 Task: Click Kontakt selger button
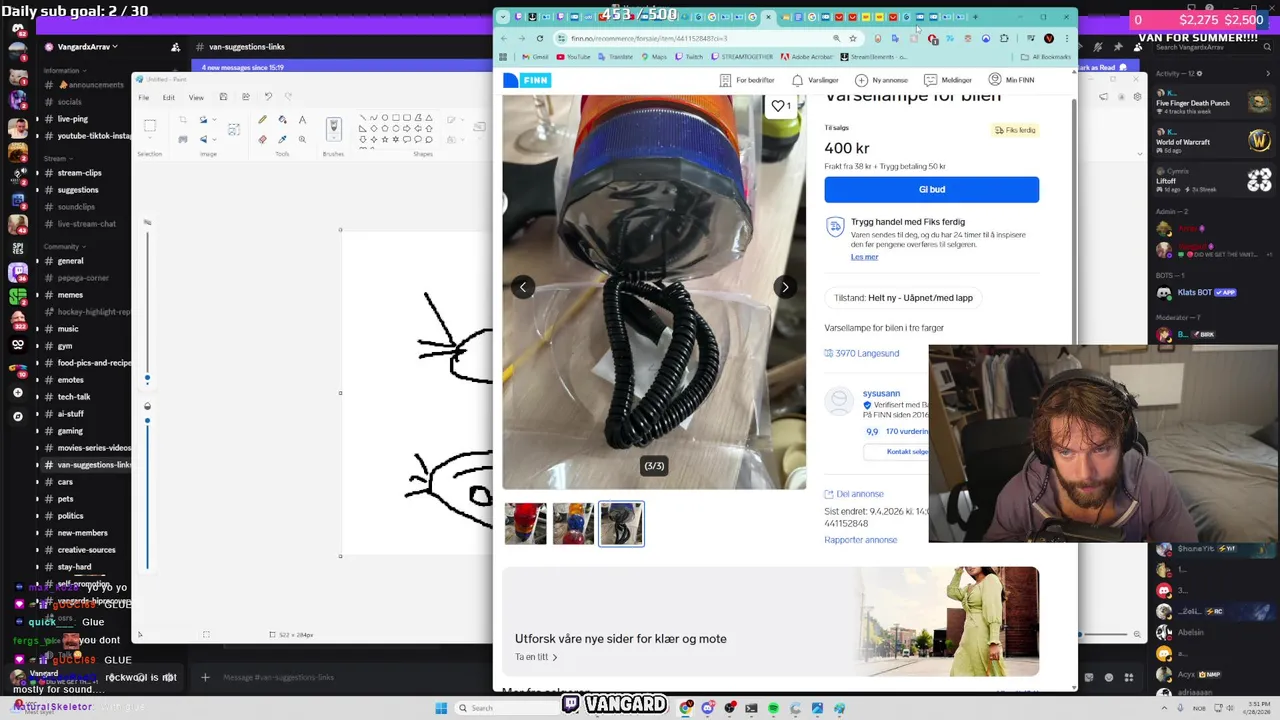(907, 452)
